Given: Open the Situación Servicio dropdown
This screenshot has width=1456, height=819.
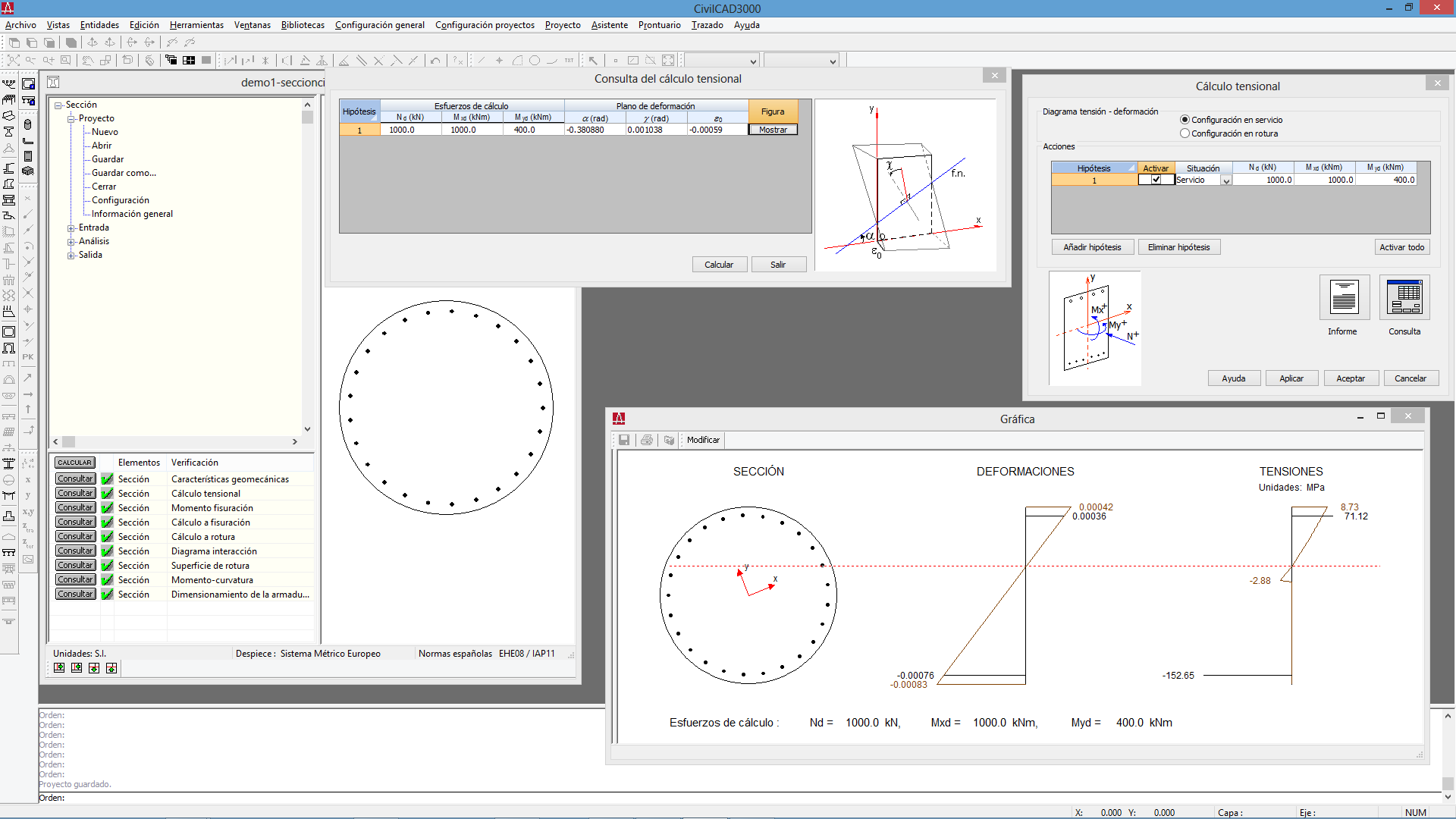Looking at the screenshot, I should pyautogui.click(x=1225, y=180).
